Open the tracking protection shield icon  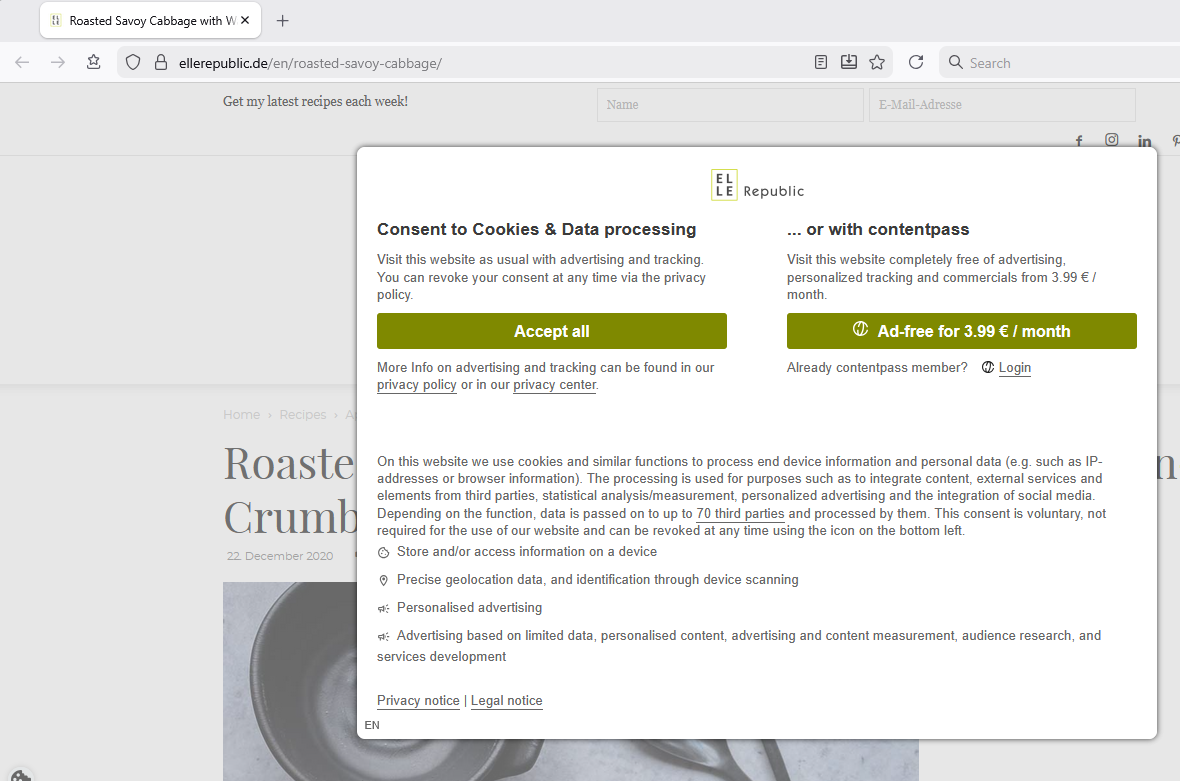(133, 63)
